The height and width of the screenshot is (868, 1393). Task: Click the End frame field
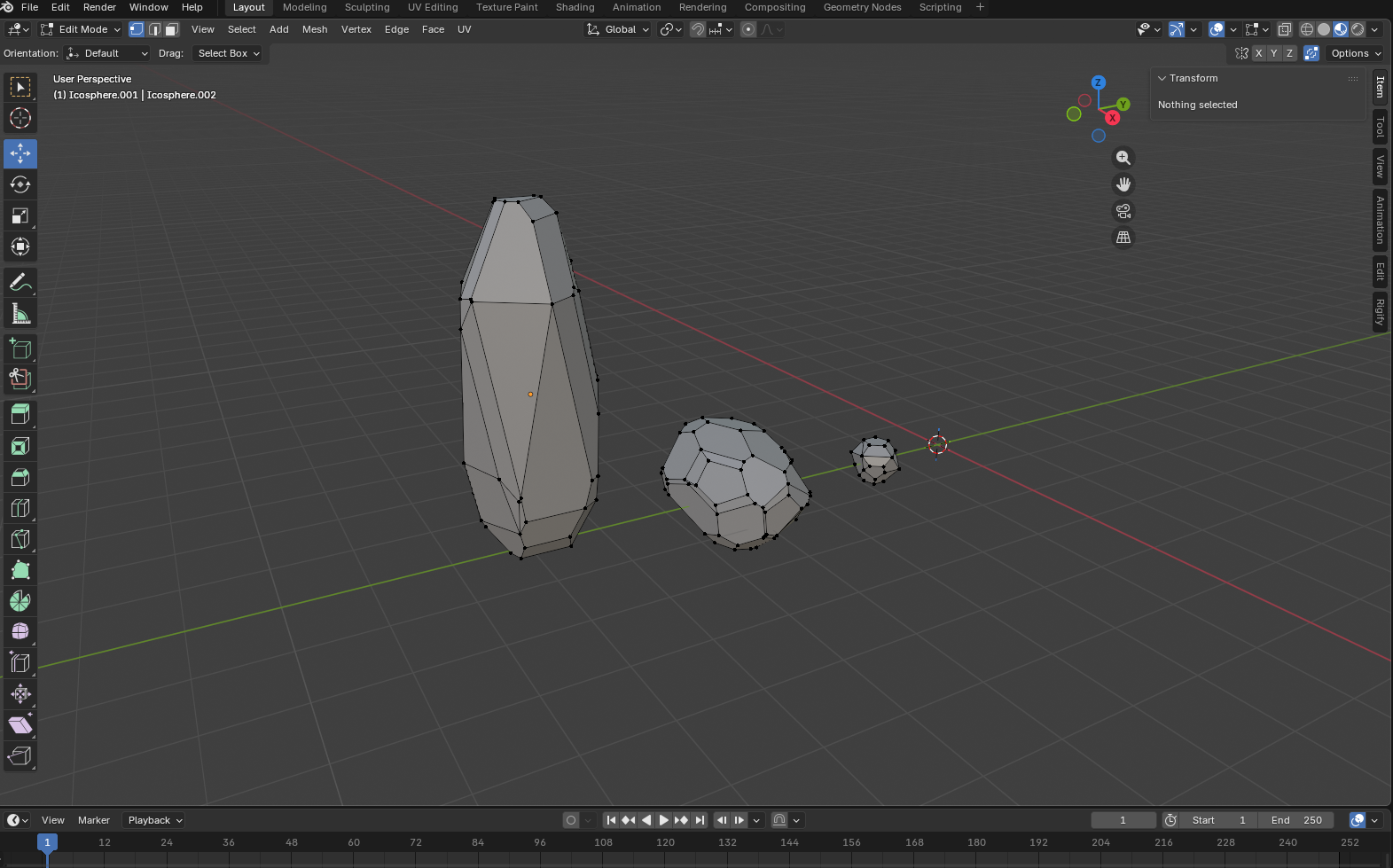click(x=1295, y=820)
